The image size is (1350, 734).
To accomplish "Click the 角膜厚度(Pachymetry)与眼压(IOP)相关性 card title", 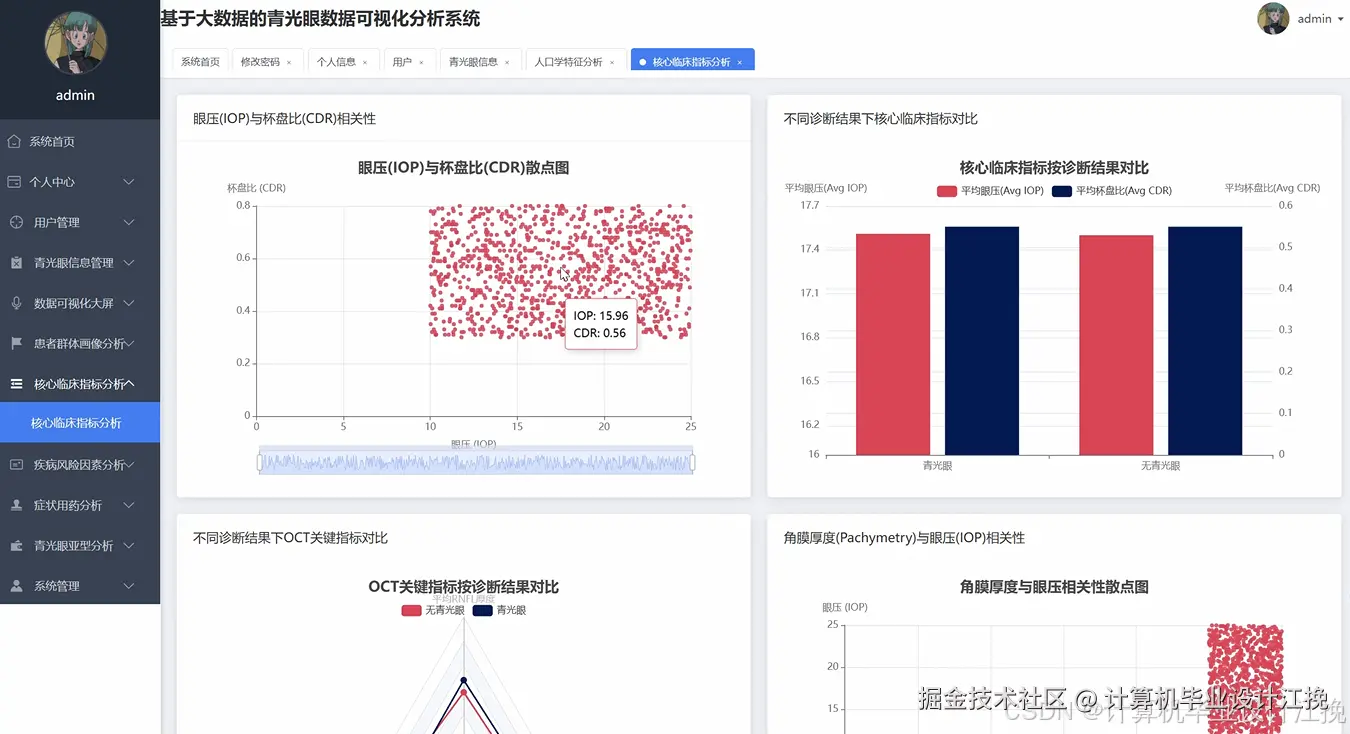I will tap(905, 538).
